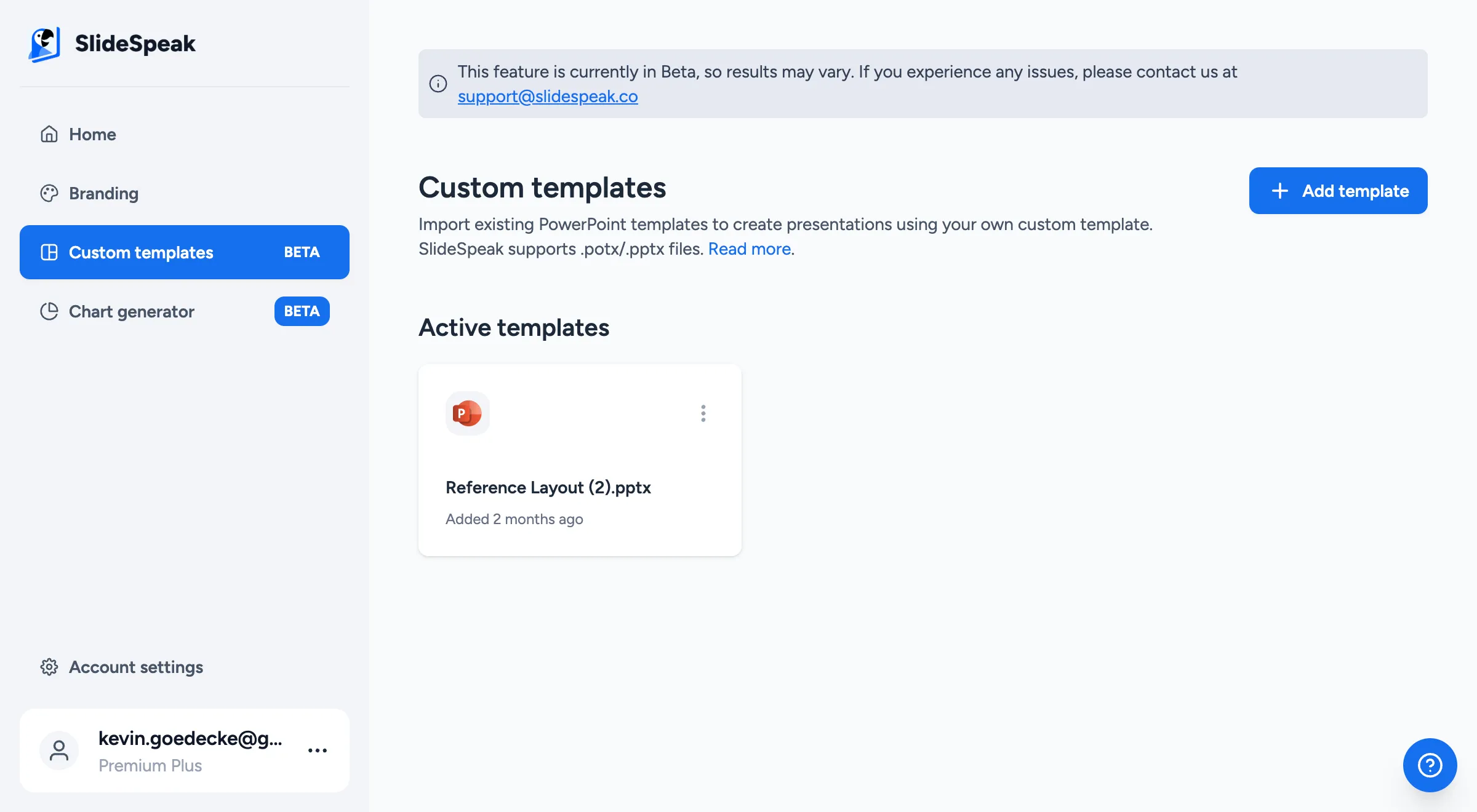Open Account settings
Image resolution: width=1477 pixels, height=812 pixels.
185,667
